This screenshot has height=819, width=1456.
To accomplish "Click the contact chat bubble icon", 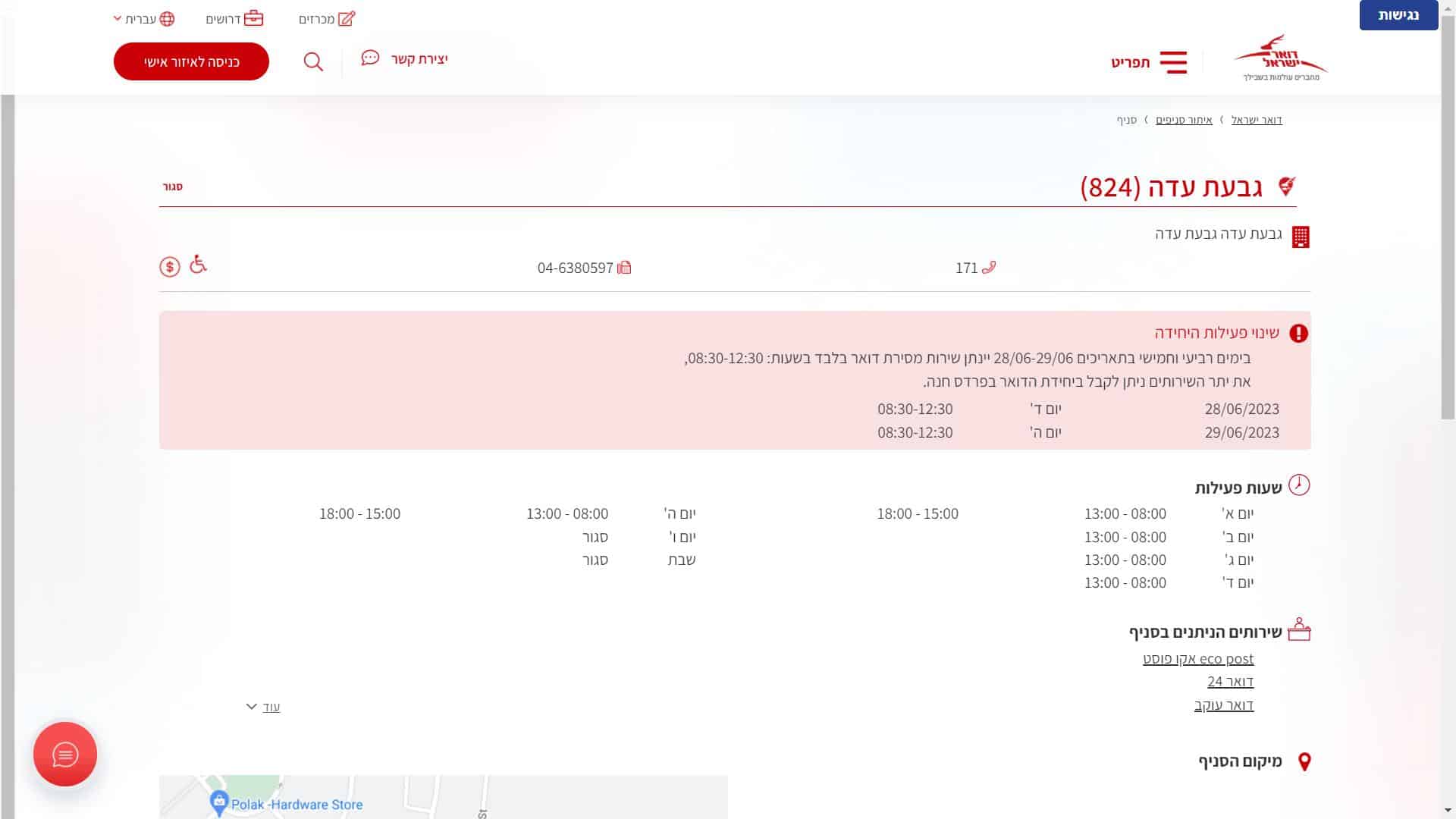I will tap(370, 58).
